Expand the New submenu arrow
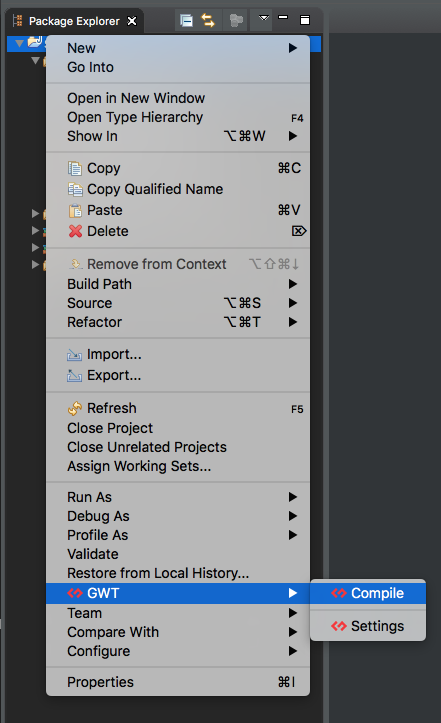The height and width of the screenshot is (723, 441). [x=292, y=48]
